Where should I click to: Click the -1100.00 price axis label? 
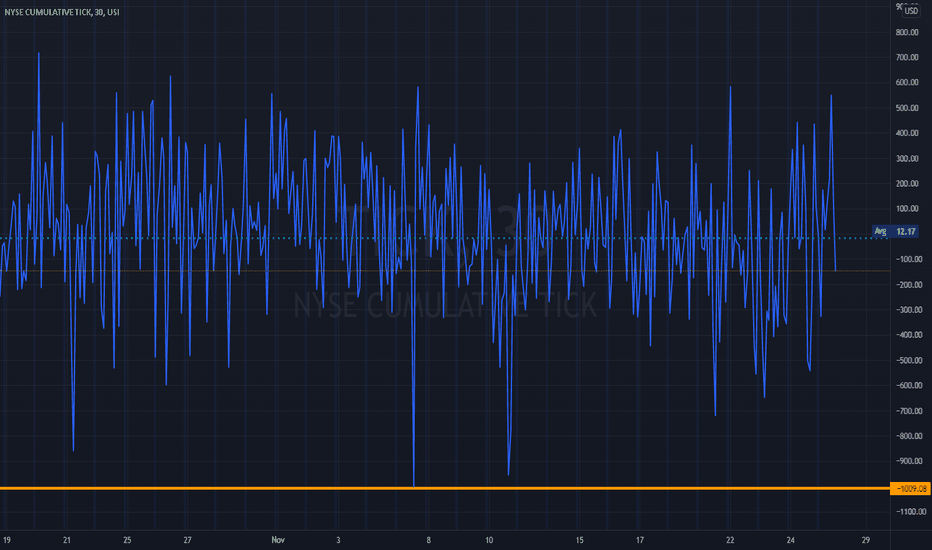click(910, 511)
